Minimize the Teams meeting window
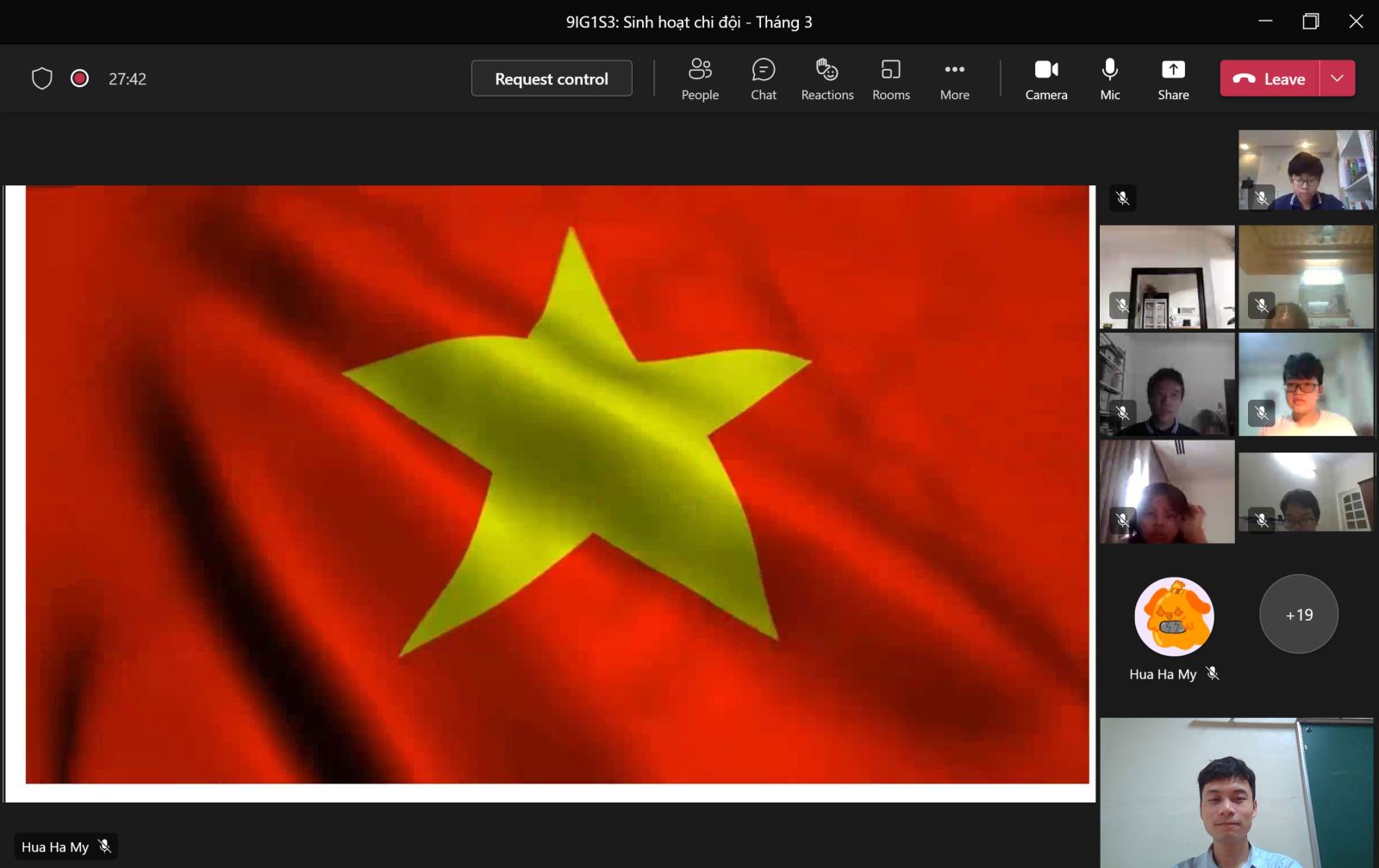The image size is (1379, 868). (x=1265, y=21)
